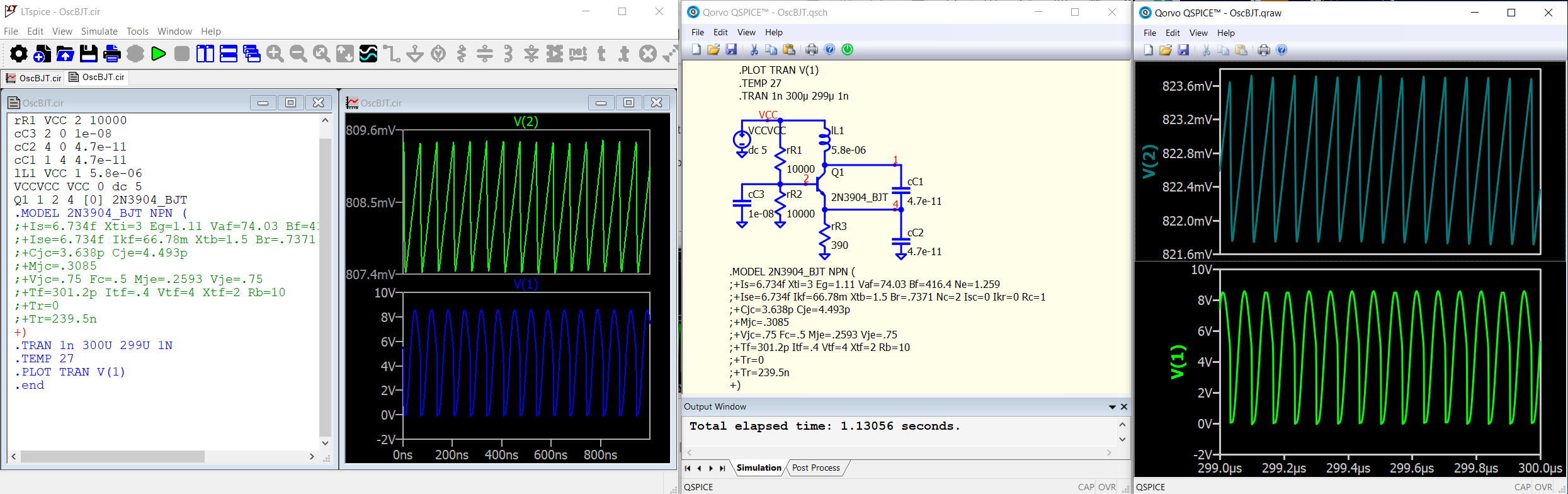
Task: Click the LTspice print icon
Action: pos(112,54)
